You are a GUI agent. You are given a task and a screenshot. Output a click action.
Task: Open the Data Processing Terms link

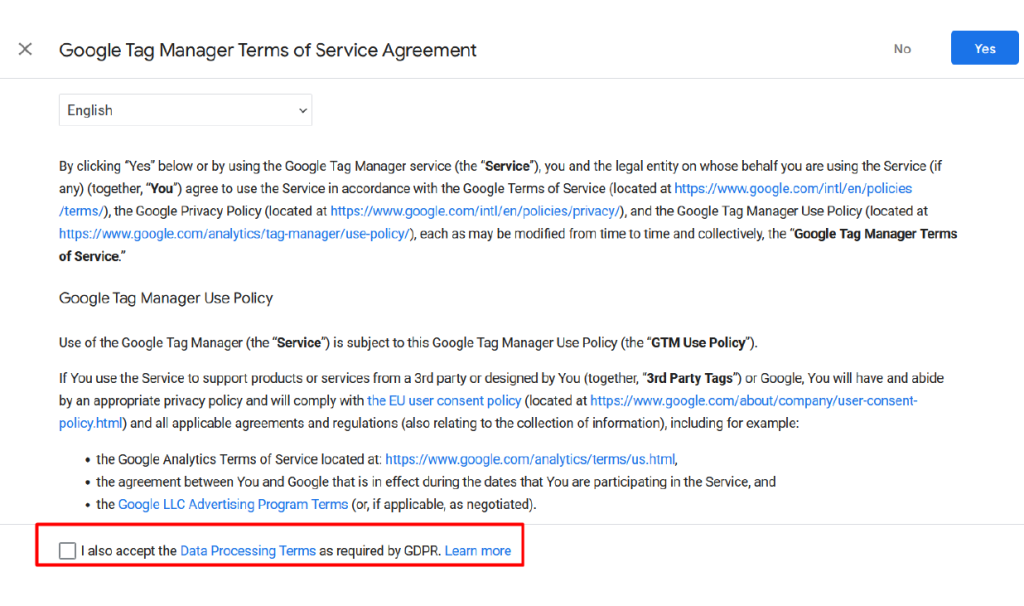(248, 550)
